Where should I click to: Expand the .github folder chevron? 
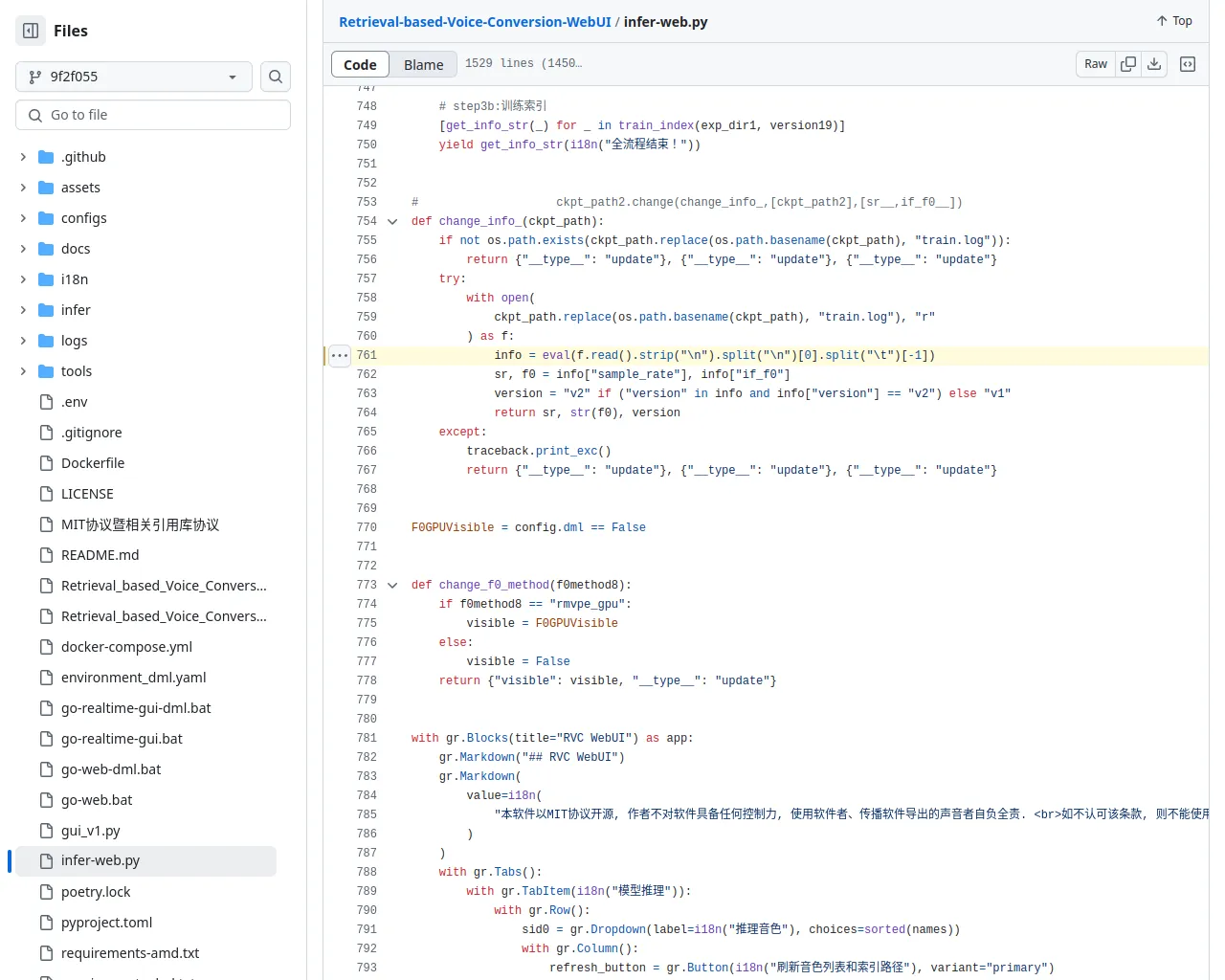tap(23, 157)
